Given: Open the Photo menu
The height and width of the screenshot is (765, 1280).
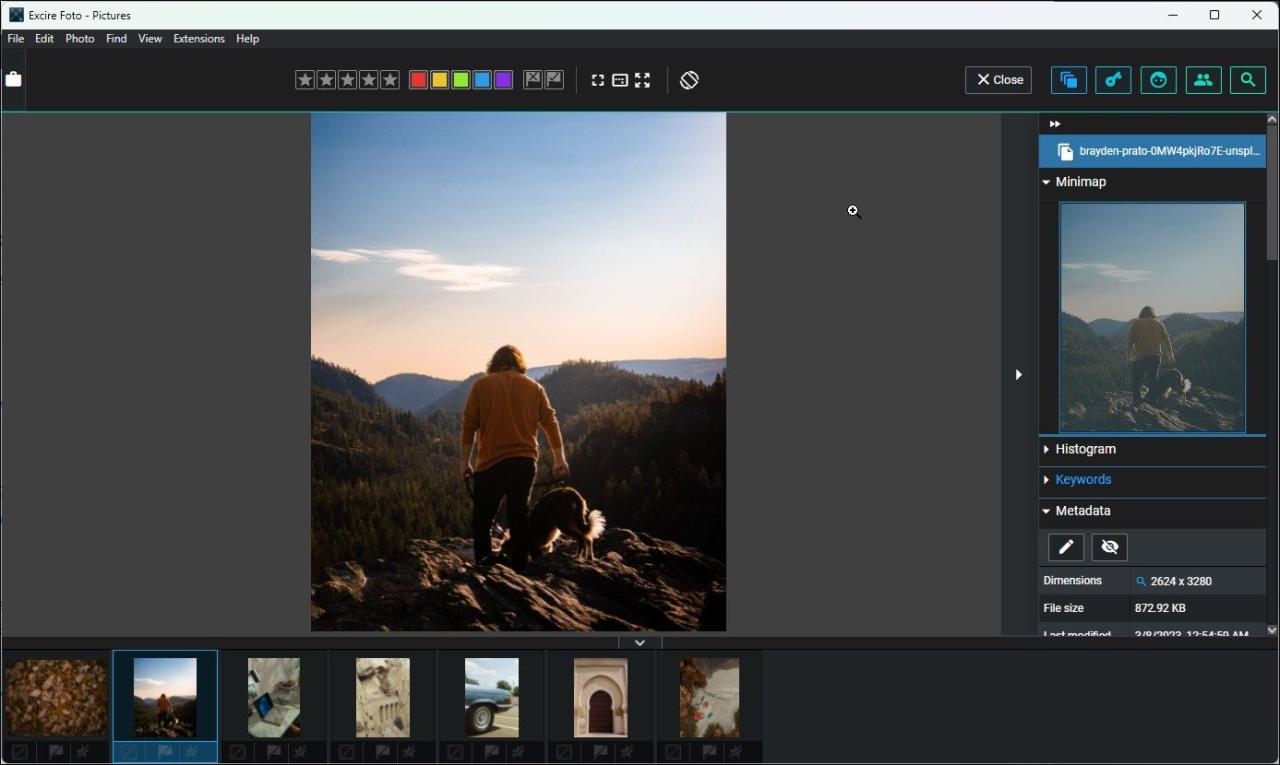Looking at the screenshot, I should pyautogui.click(x=80, y=39).
